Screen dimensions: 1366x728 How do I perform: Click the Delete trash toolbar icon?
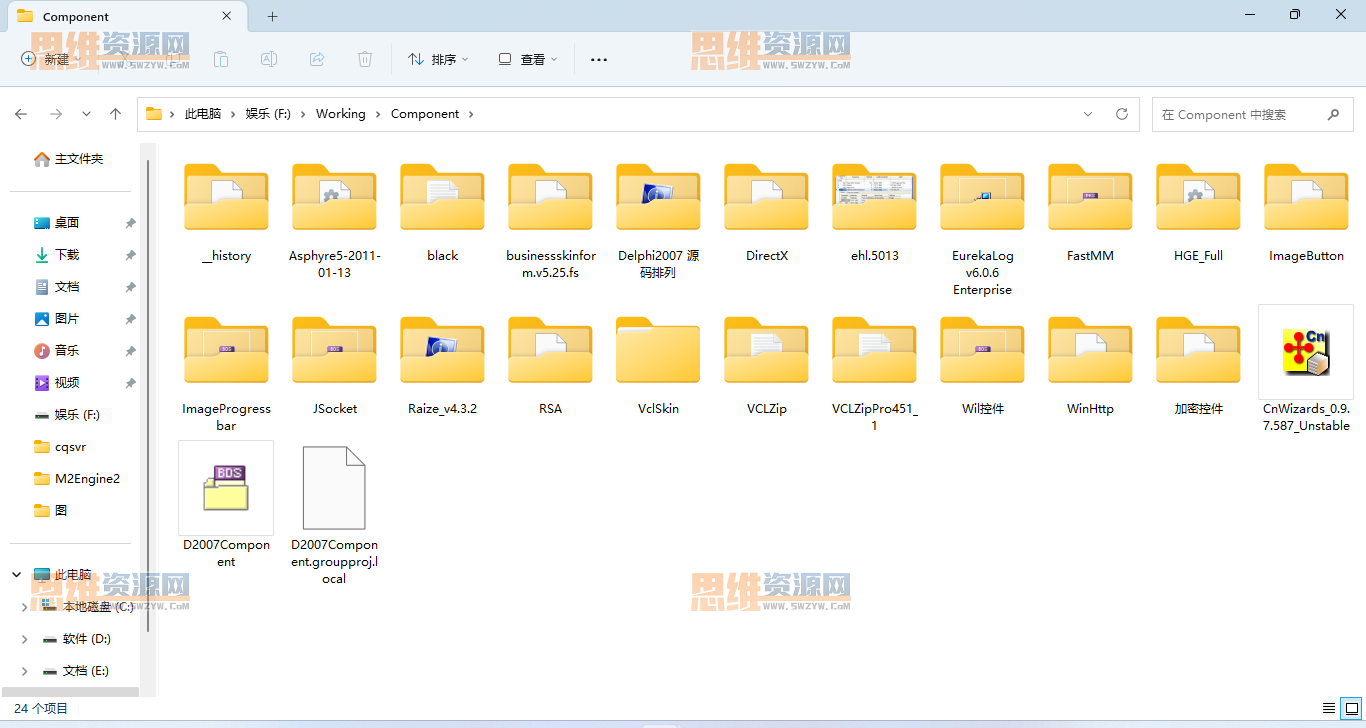365,59
